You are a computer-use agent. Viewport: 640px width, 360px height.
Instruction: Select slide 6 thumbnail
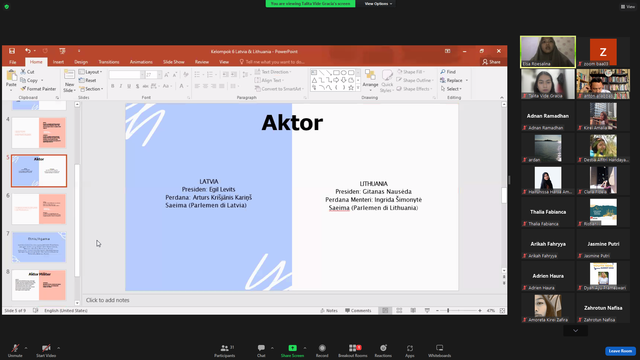tap(39, 209)
